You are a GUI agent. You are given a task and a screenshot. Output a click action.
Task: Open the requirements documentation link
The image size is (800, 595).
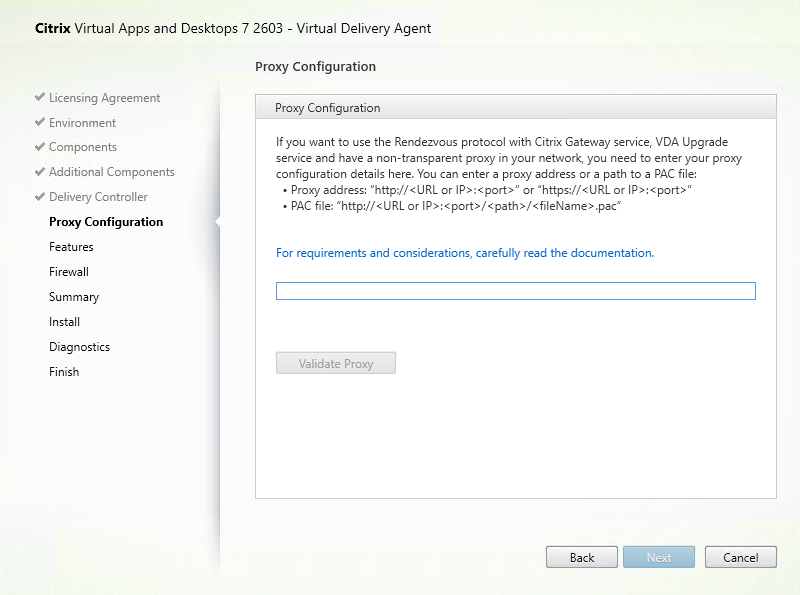465,253
